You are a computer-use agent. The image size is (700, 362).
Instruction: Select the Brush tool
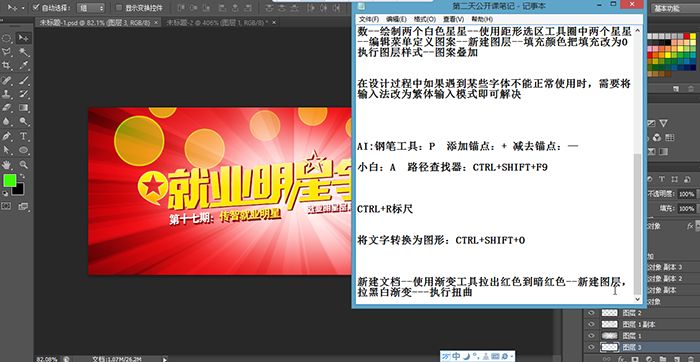pos(24,80)
